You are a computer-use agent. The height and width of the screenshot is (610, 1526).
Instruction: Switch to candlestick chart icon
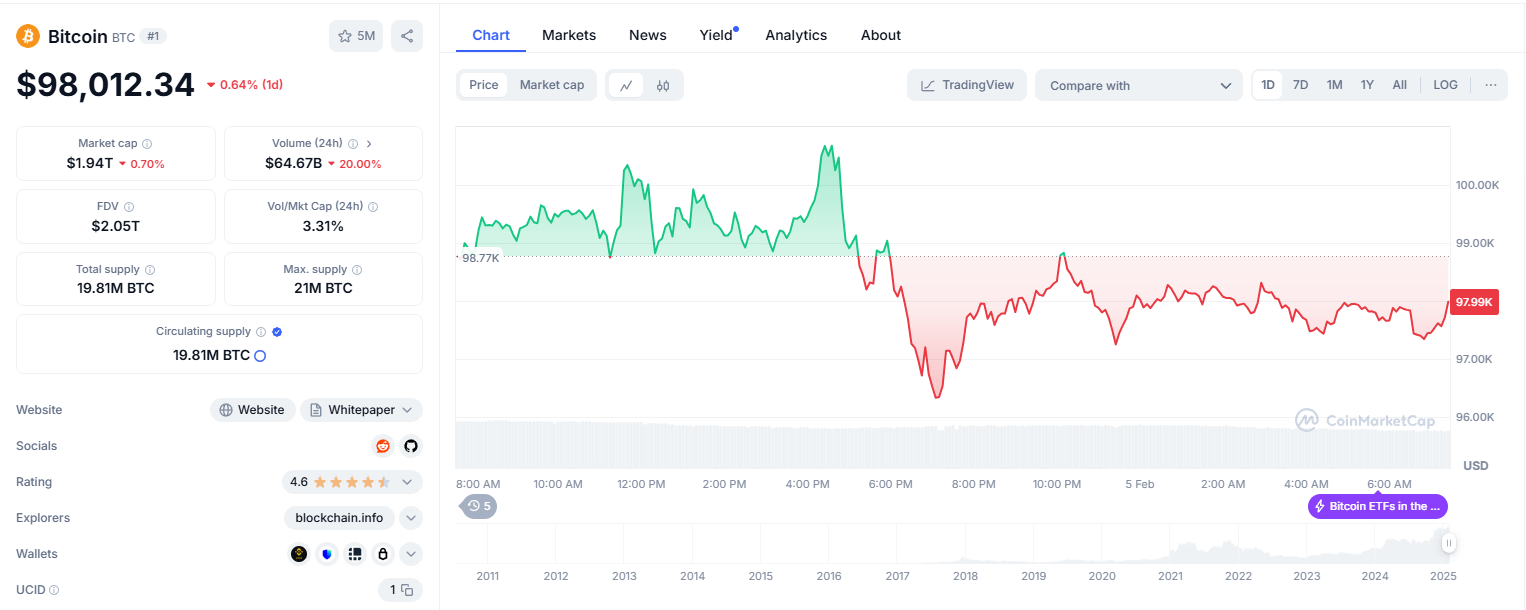(x=663, y=85)
